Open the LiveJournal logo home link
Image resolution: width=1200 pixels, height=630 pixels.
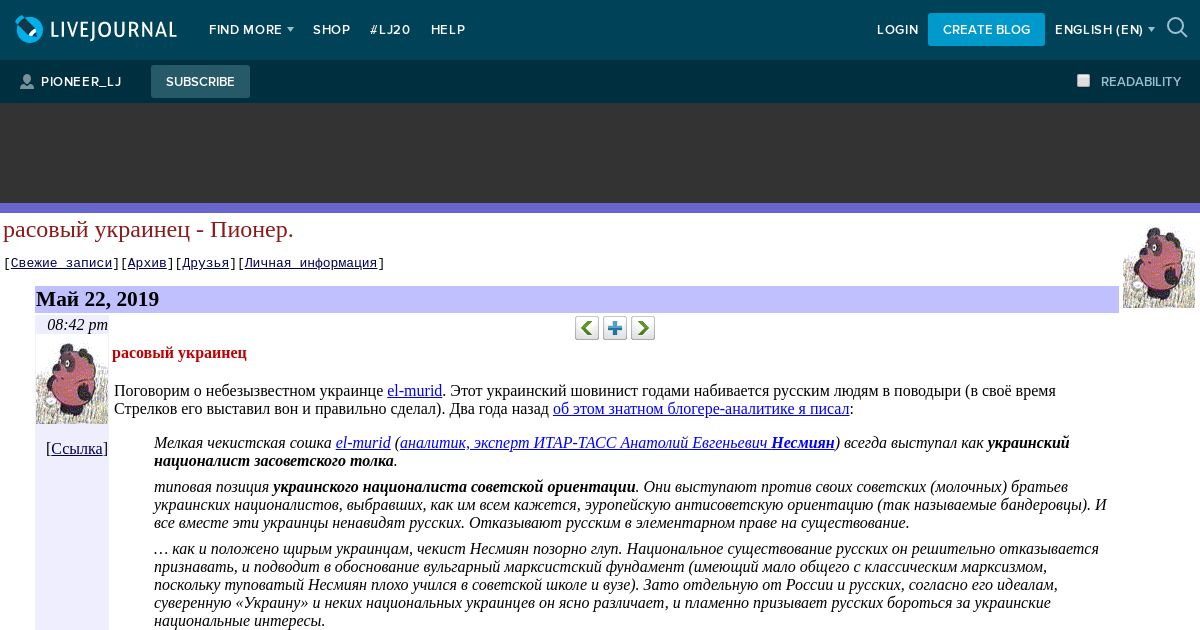[96, 30]
